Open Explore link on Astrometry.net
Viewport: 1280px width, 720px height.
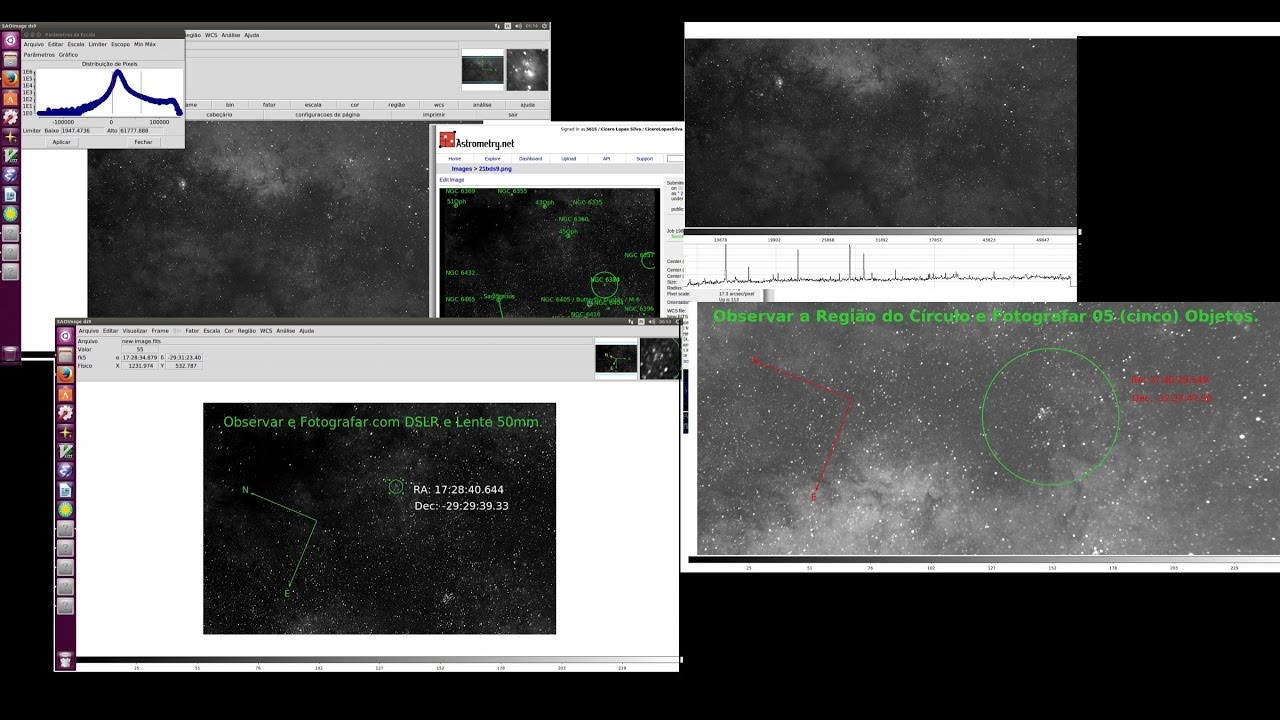tap(493, 158)
